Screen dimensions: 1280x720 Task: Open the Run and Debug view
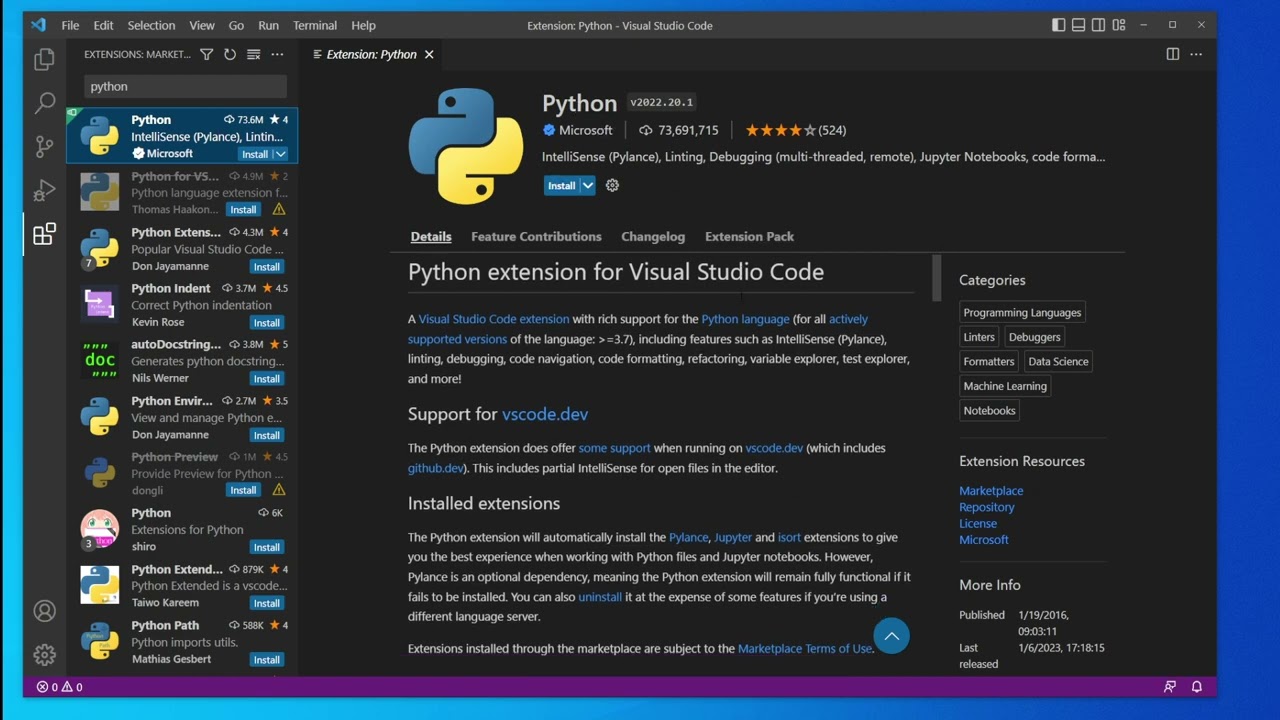(x=44, y=190)
